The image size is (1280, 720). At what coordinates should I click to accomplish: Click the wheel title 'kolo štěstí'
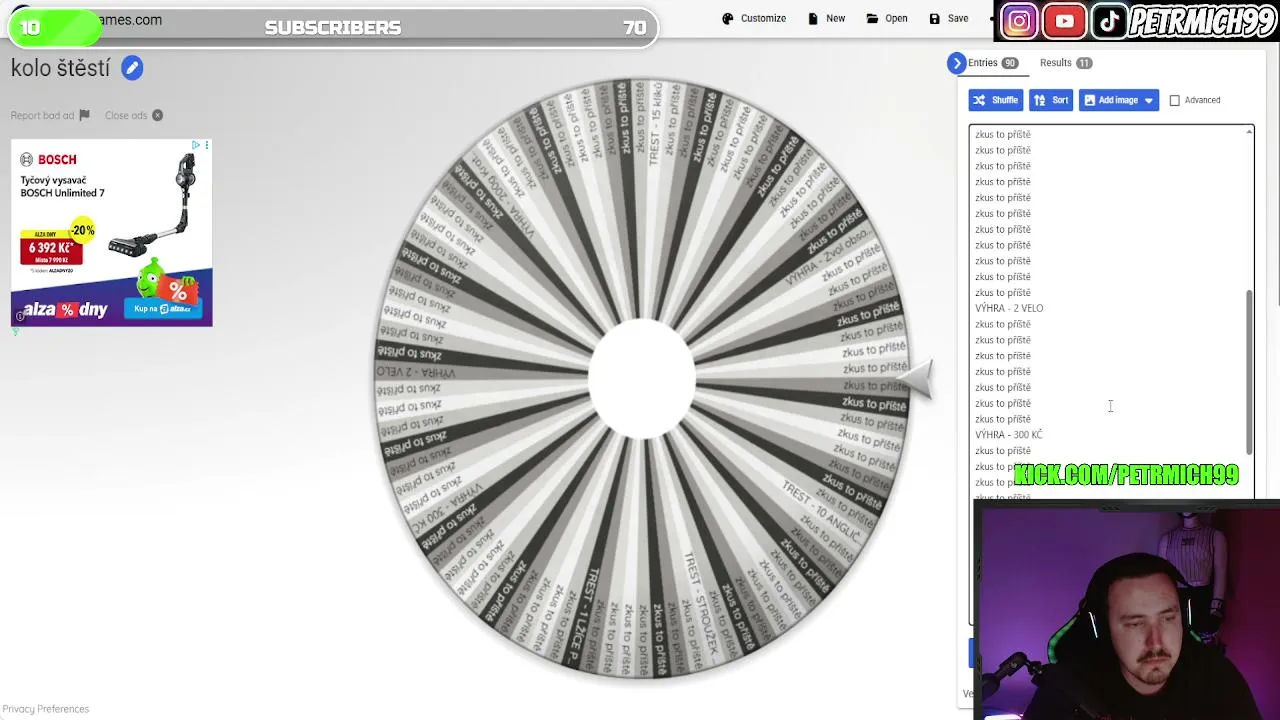[x=60, y=68]
